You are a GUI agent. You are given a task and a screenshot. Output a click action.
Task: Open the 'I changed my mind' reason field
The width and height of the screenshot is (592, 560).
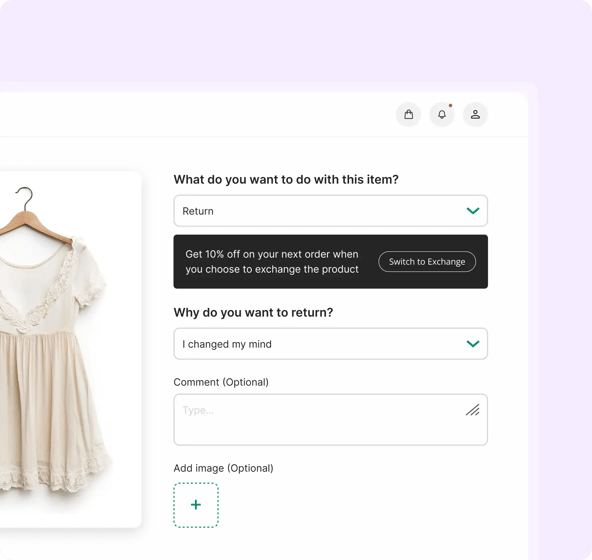point(330,344)
